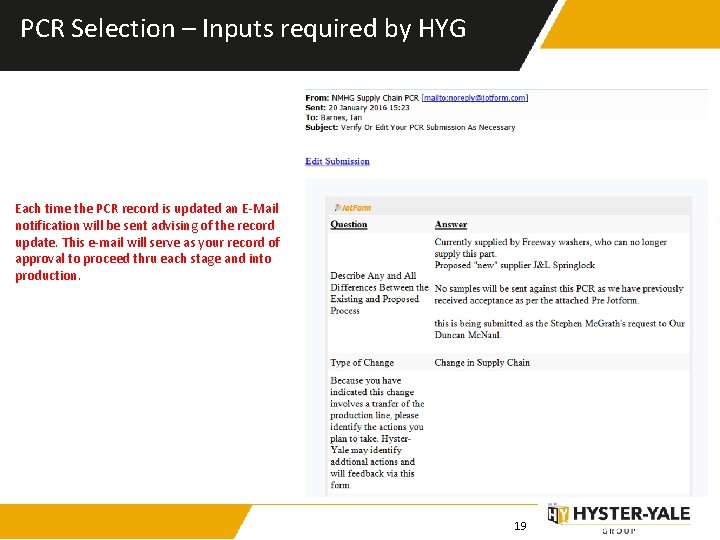This screenshot has height=540, width=720.
Task: Click the Sent date 20 January 2016
Action: coord(357,107)
